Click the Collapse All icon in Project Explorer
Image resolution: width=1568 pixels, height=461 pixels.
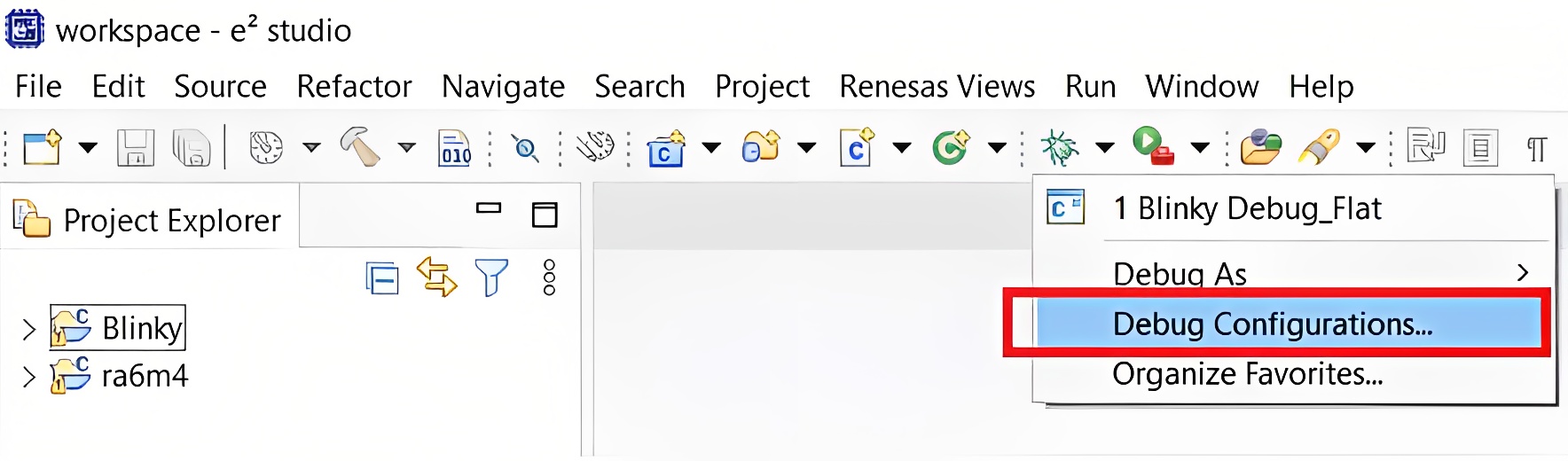[x=382, y=278]
